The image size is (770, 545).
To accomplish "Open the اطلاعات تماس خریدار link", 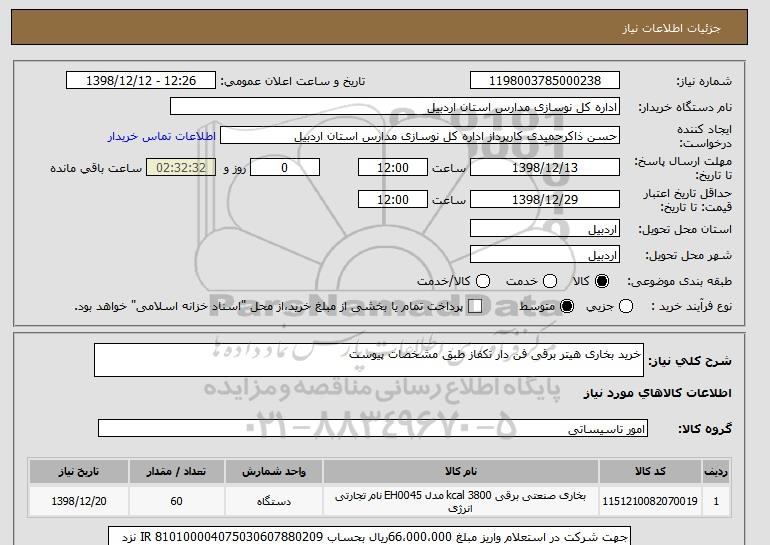I will 162,136.
